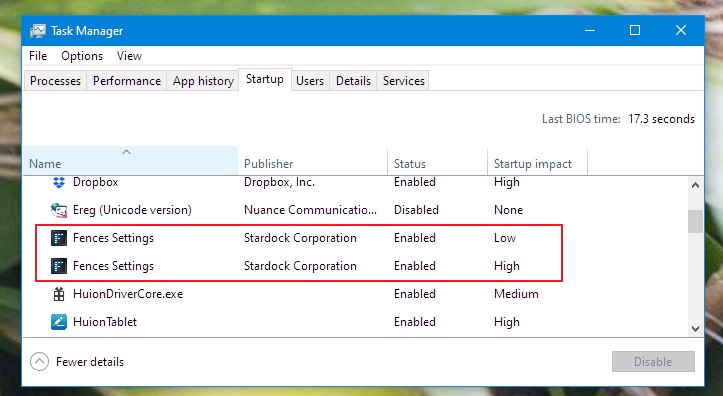Screen dimensions: 723x396
Task: Open the File menu
Action: pos(38,56)
